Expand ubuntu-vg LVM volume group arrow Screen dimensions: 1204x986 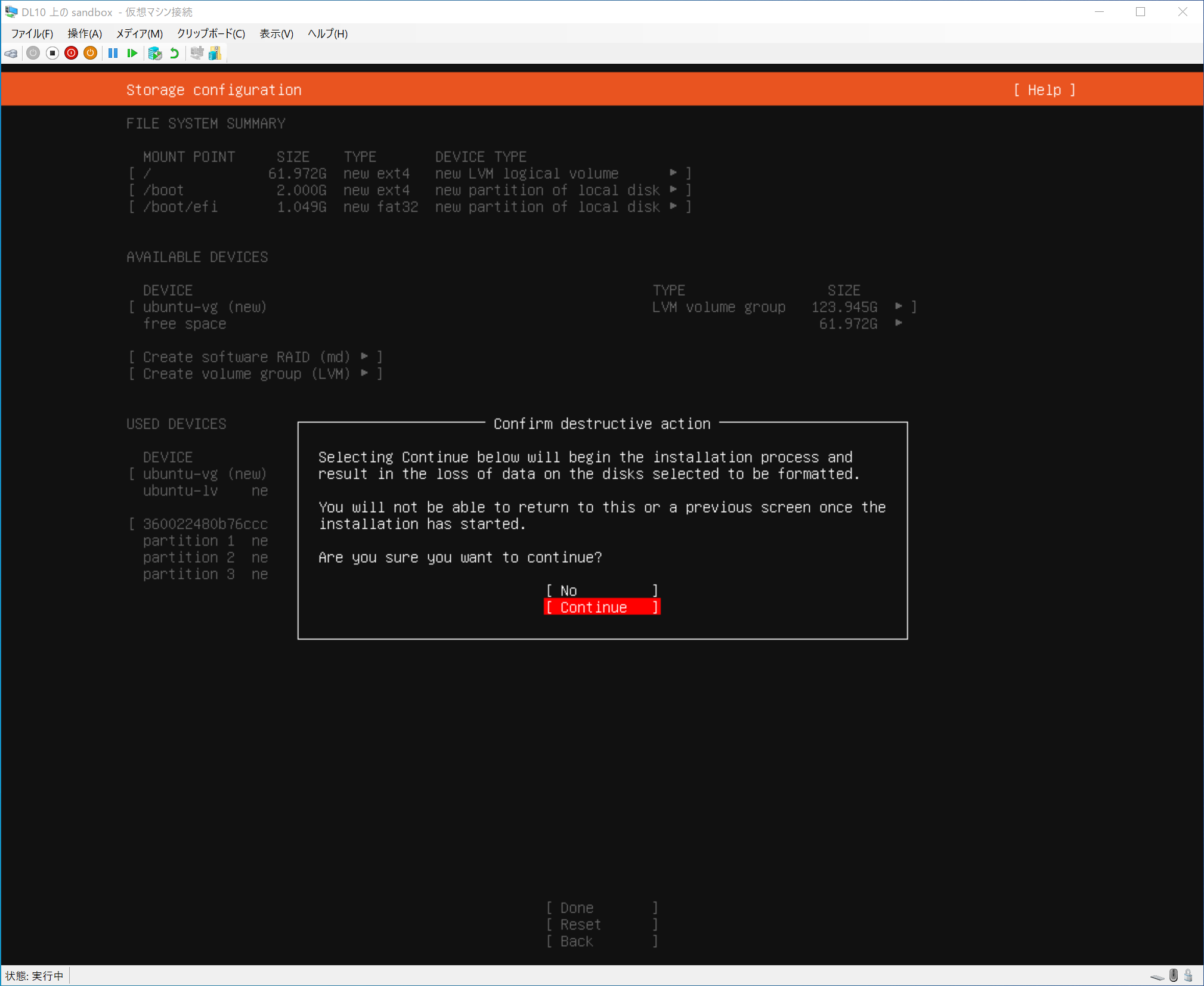[x=899, y=306]
